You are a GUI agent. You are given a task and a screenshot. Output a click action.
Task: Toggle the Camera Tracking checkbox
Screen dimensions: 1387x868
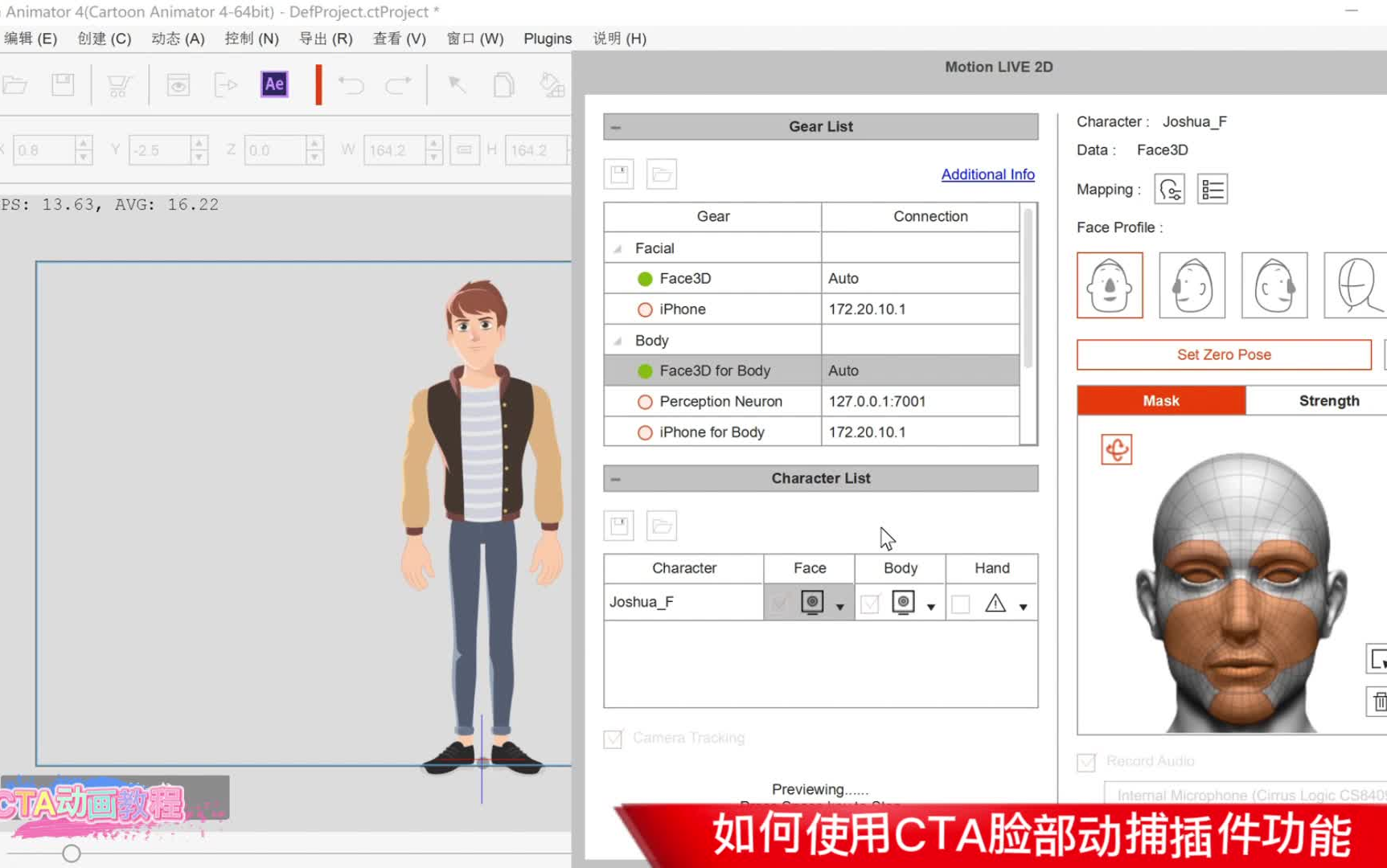[613, 739]
